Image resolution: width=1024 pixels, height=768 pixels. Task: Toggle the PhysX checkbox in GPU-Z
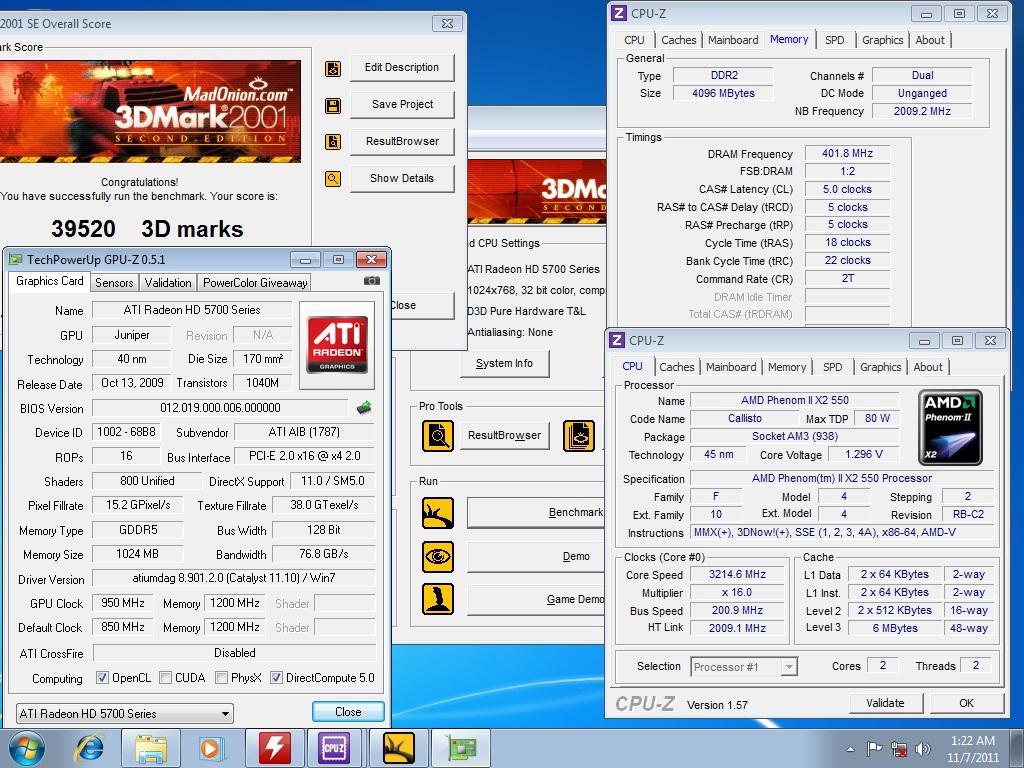[x=221, y=678]
